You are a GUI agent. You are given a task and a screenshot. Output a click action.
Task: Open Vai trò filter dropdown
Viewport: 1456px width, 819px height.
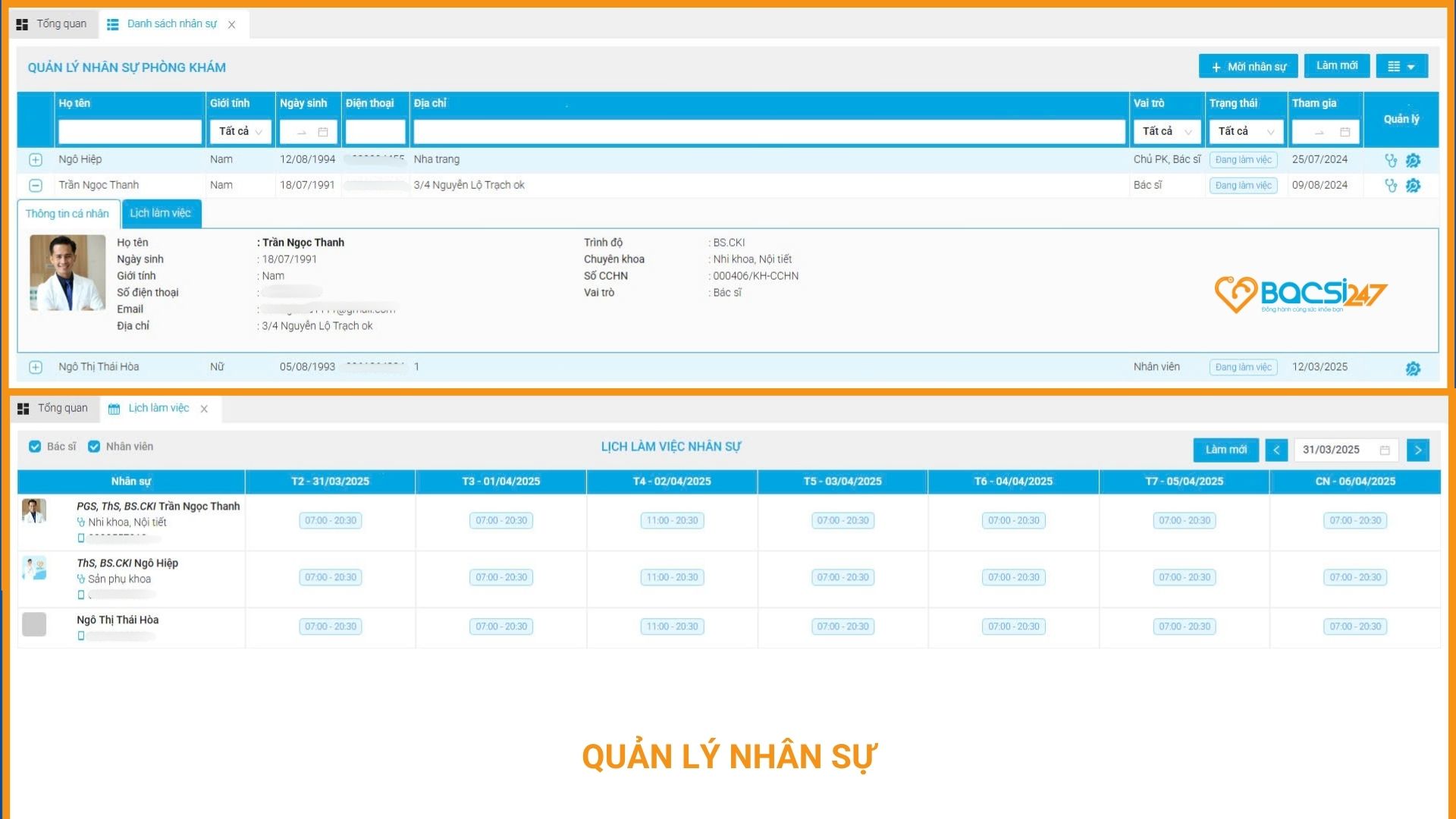pyautogui.click(x=1167, y=132)
